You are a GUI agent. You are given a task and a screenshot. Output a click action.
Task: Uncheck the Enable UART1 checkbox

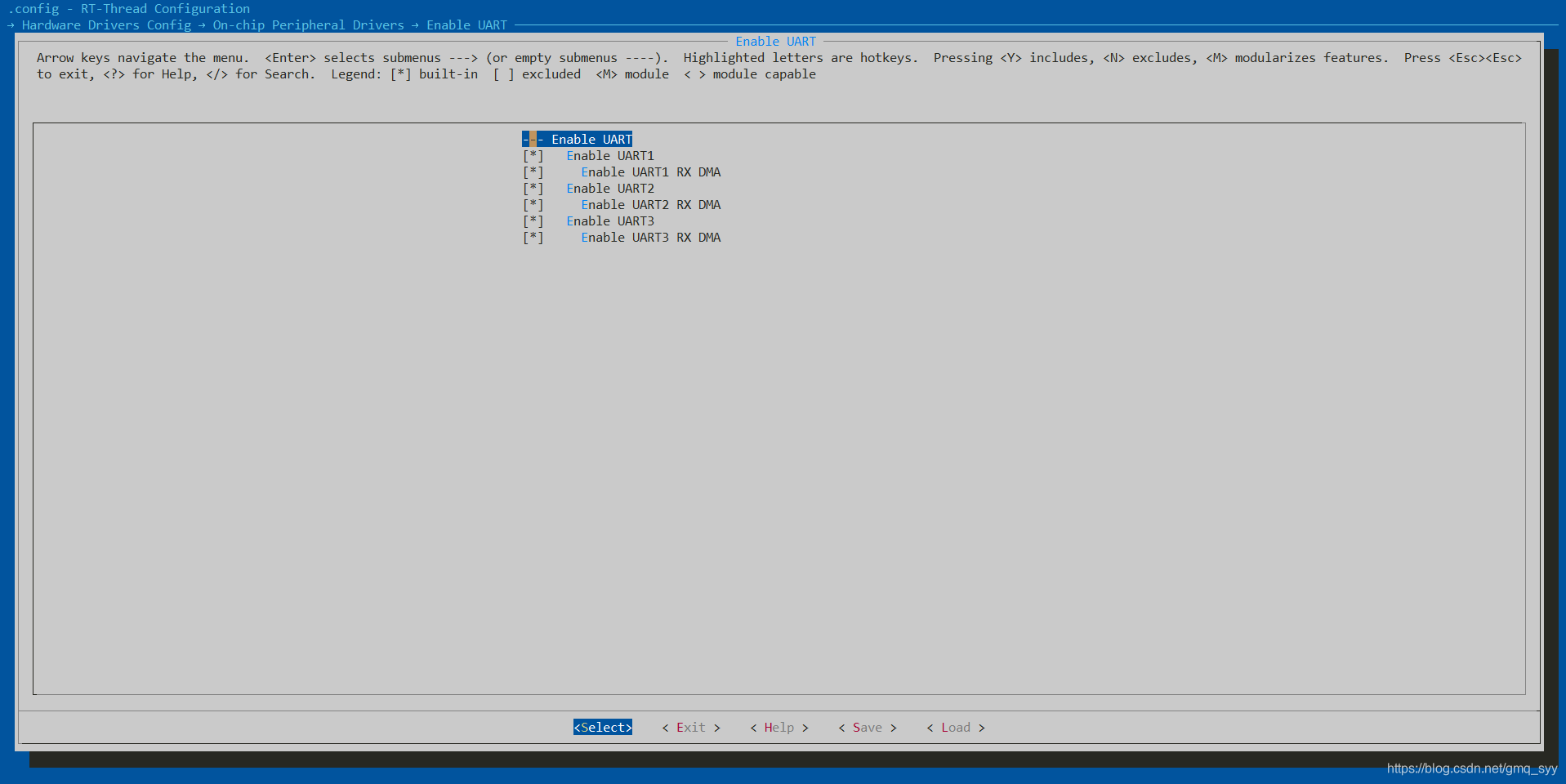coord(533,155)
